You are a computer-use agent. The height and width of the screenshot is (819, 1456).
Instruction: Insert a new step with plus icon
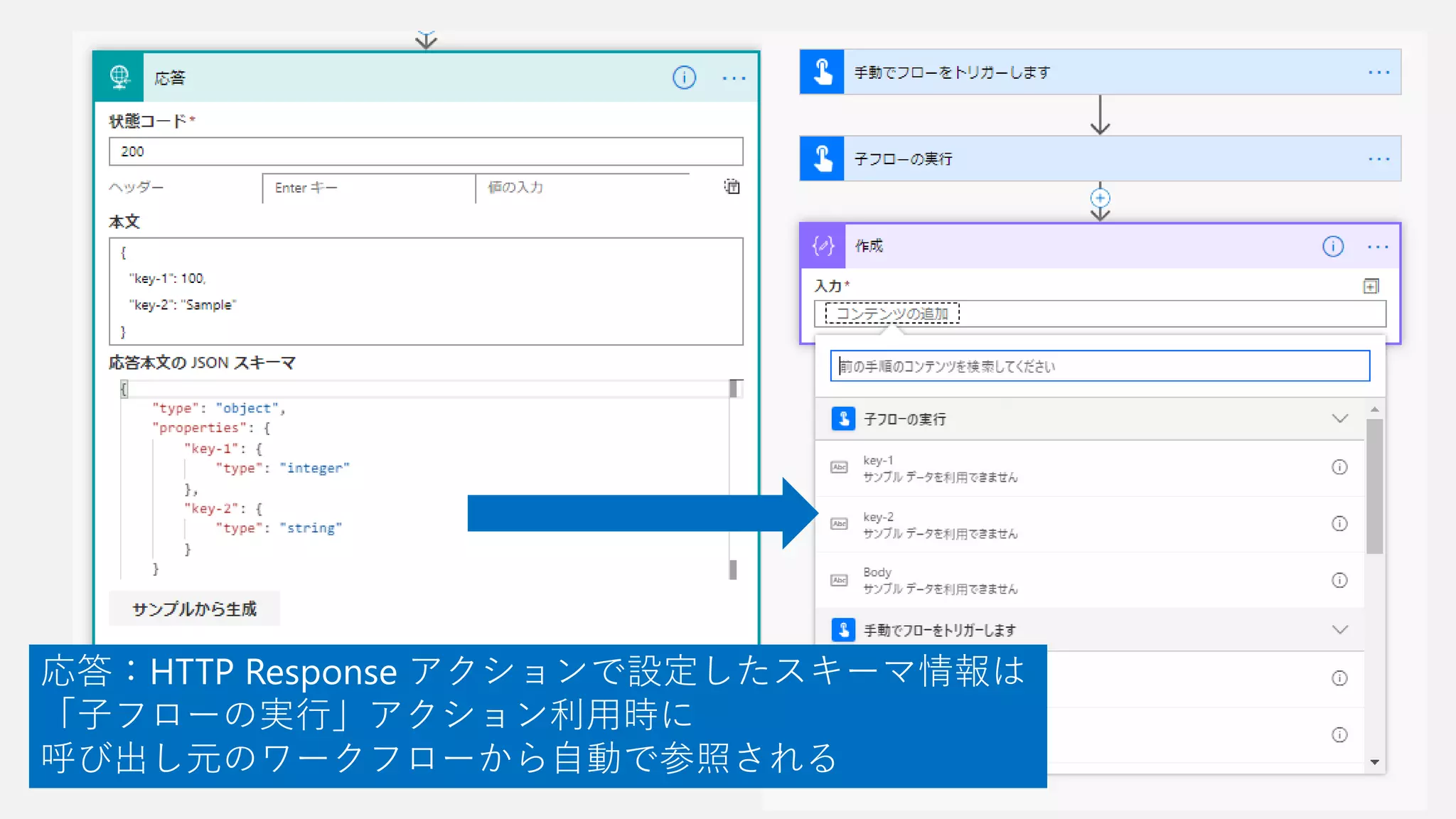(1100, 198)
